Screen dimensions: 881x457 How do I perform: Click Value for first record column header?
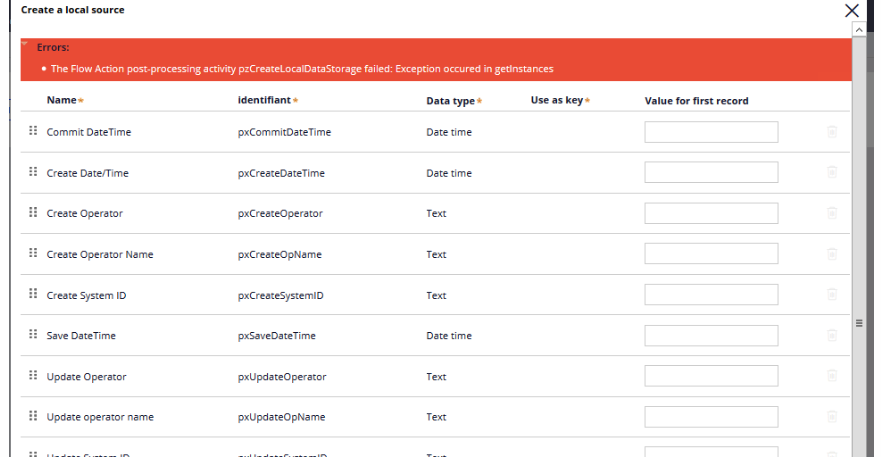coord(696,101)
